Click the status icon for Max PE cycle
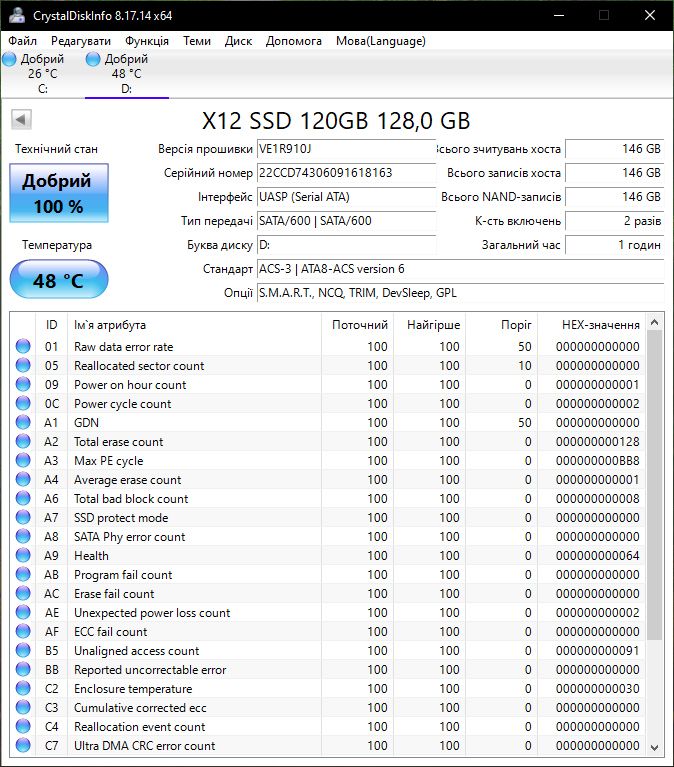The width and height of the screenshot is (674, 767). pyautogui.click(x=23, y=460)
